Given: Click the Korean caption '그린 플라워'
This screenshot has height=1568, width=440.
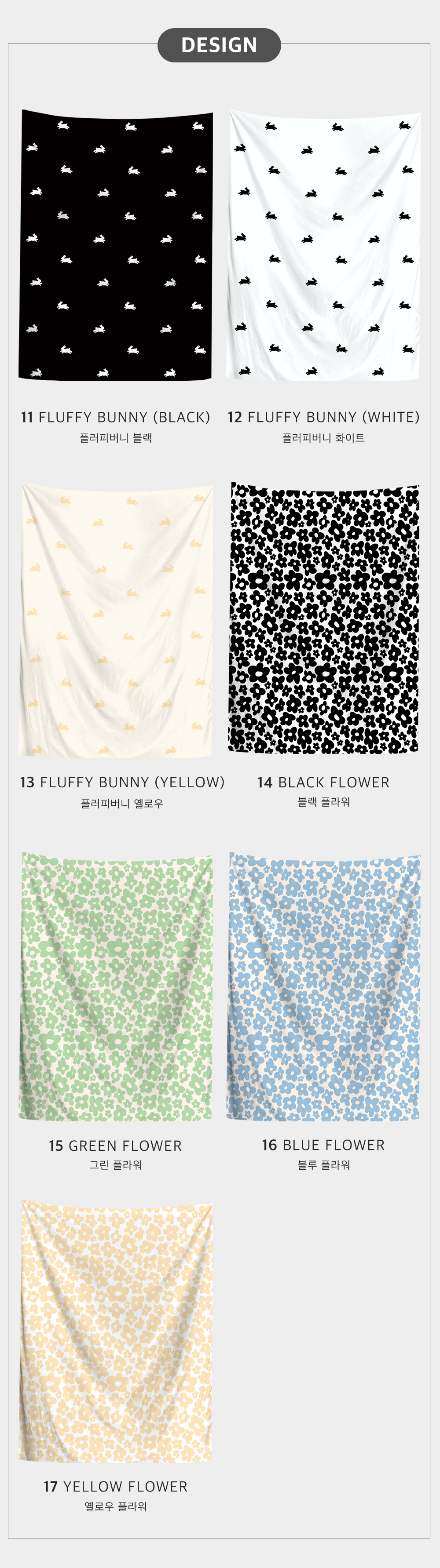Looking at the screenshot, I should (x=116, y=1164).
